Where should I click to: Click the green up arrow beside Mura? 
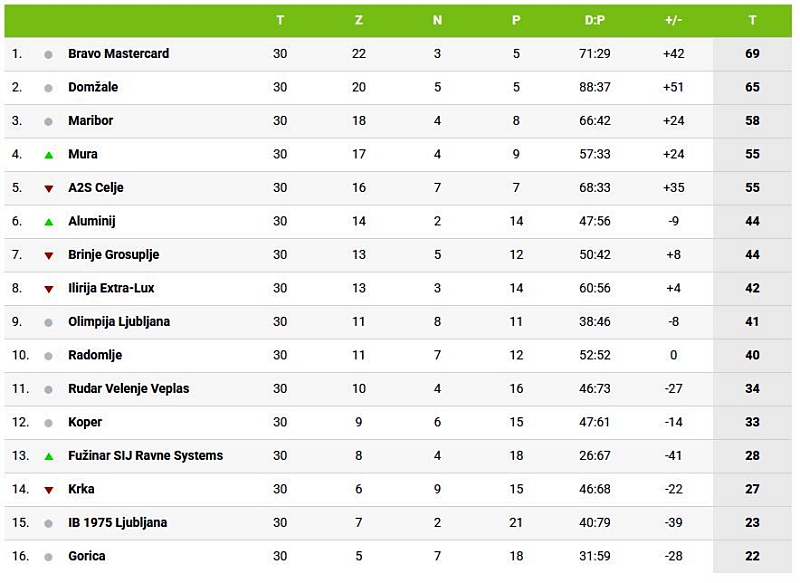click(x=48, y=155)
